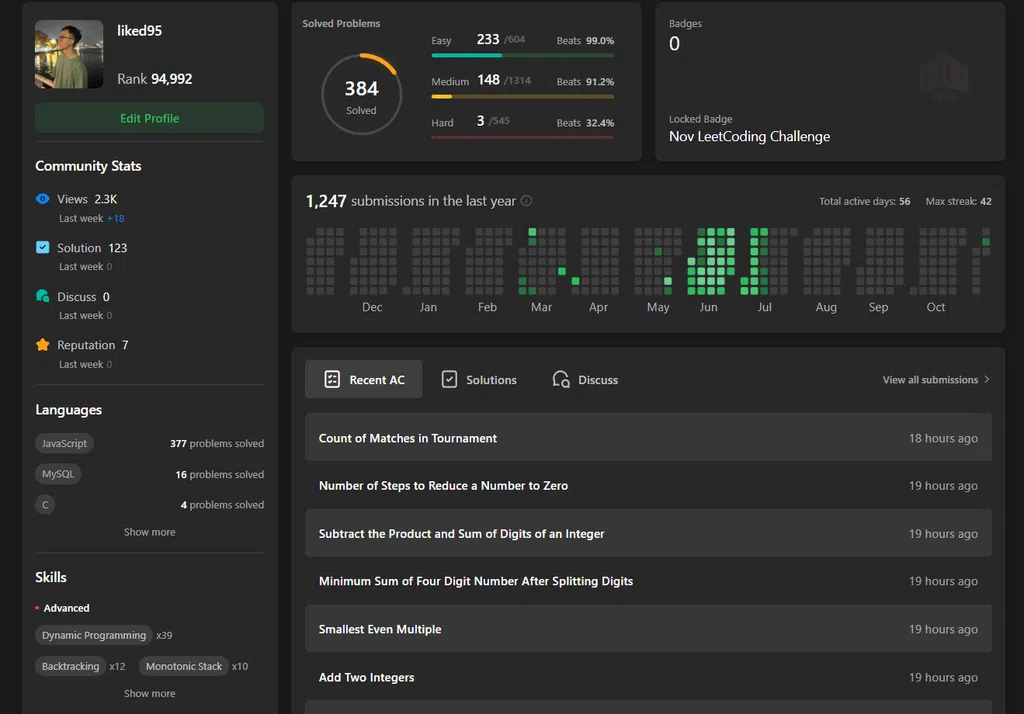The width and height of the screenshot is (1024, 714).
Task: Click the star icon beside Reputation
Action: 42,344
